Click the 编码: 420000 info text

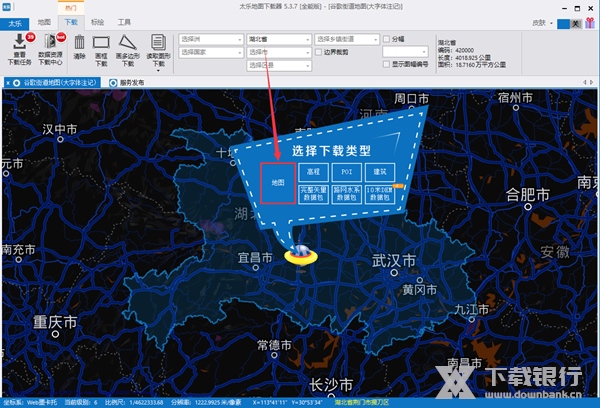click(456, 50)
